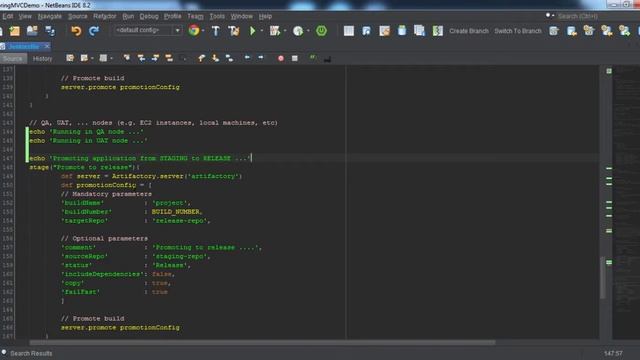Switch to Source view

13,59
